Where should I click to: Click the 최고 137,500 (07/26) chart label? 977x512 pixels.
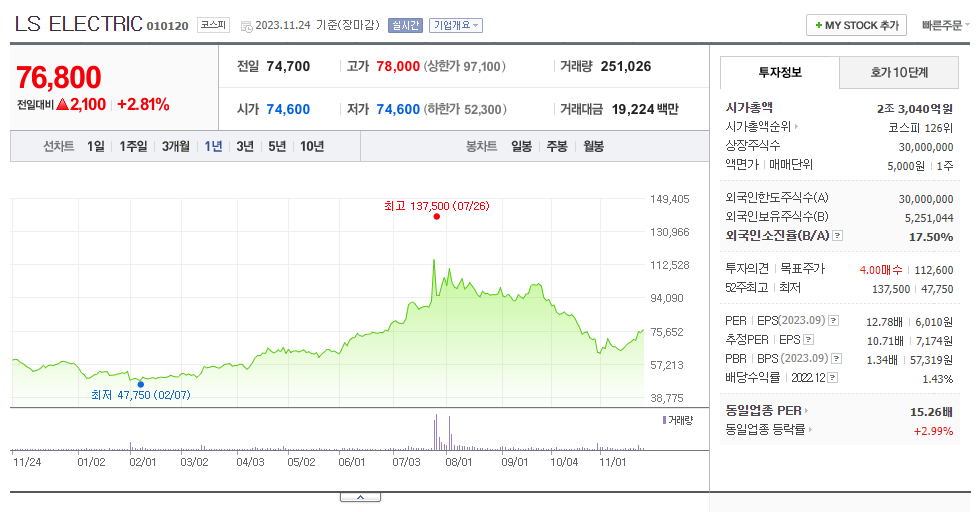437,206
